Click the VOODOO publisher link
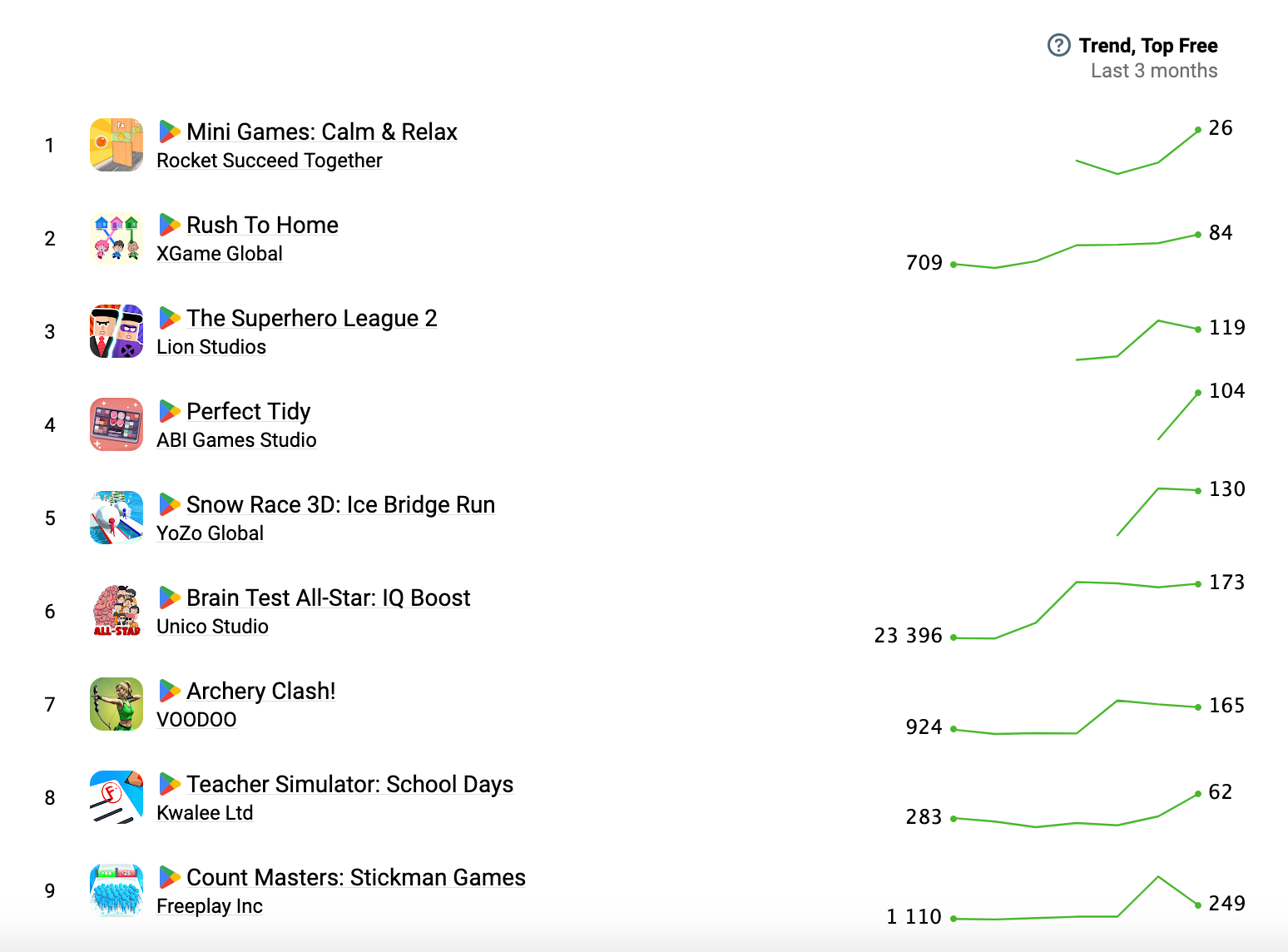Viewport: 1288px width, 952px height. (196, 720)
